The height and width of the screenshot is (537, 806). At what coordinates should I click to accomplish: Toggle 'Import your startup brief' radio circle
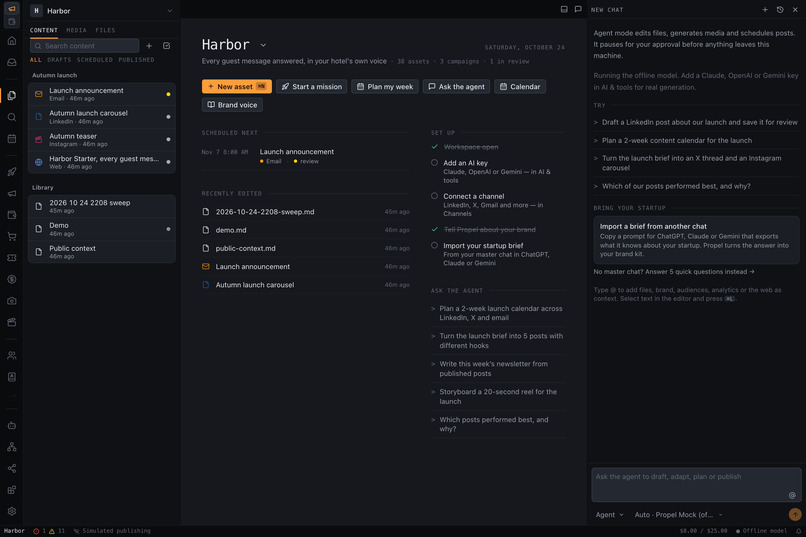pos(434,245)
